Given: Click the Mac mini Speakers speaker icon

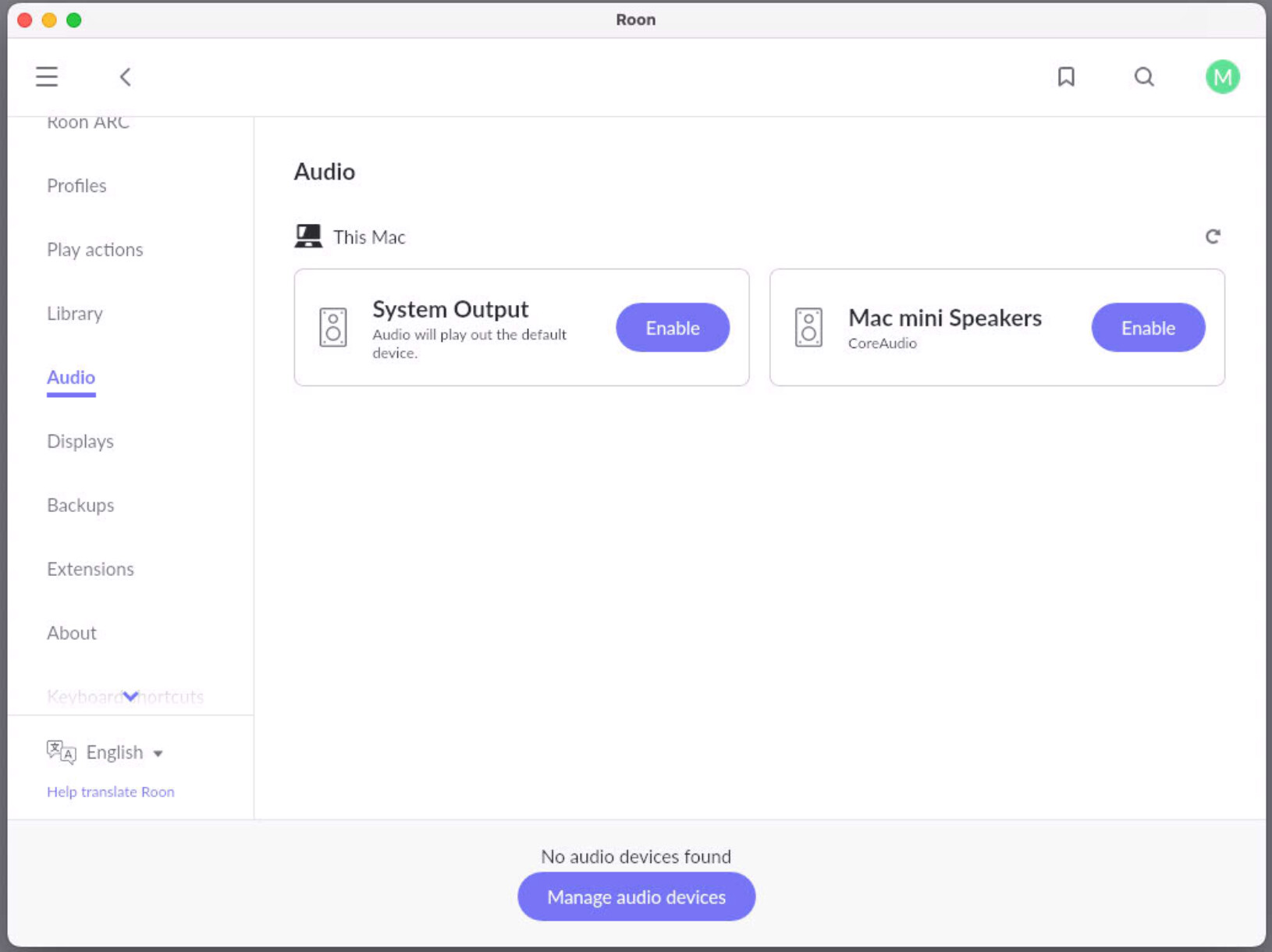Looking at the screenshot, I should 808,327.
